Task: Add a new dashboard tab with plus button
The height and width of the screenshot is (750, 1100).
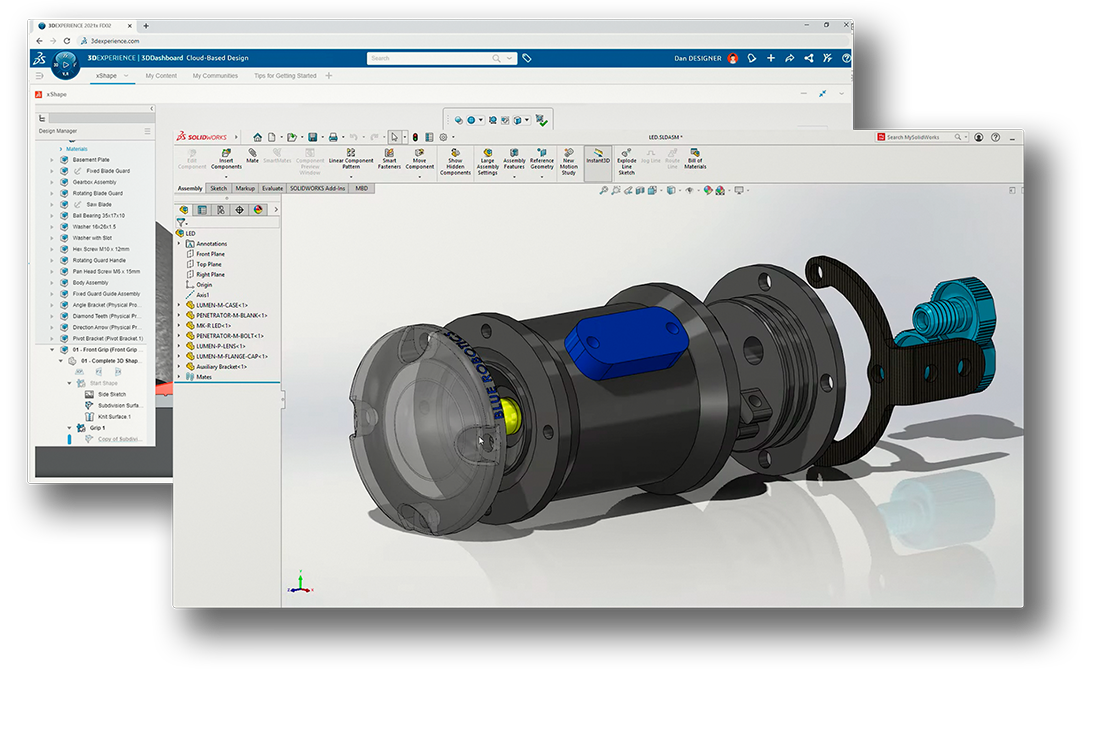Action: pyautogui.click(x=329, y=76)
